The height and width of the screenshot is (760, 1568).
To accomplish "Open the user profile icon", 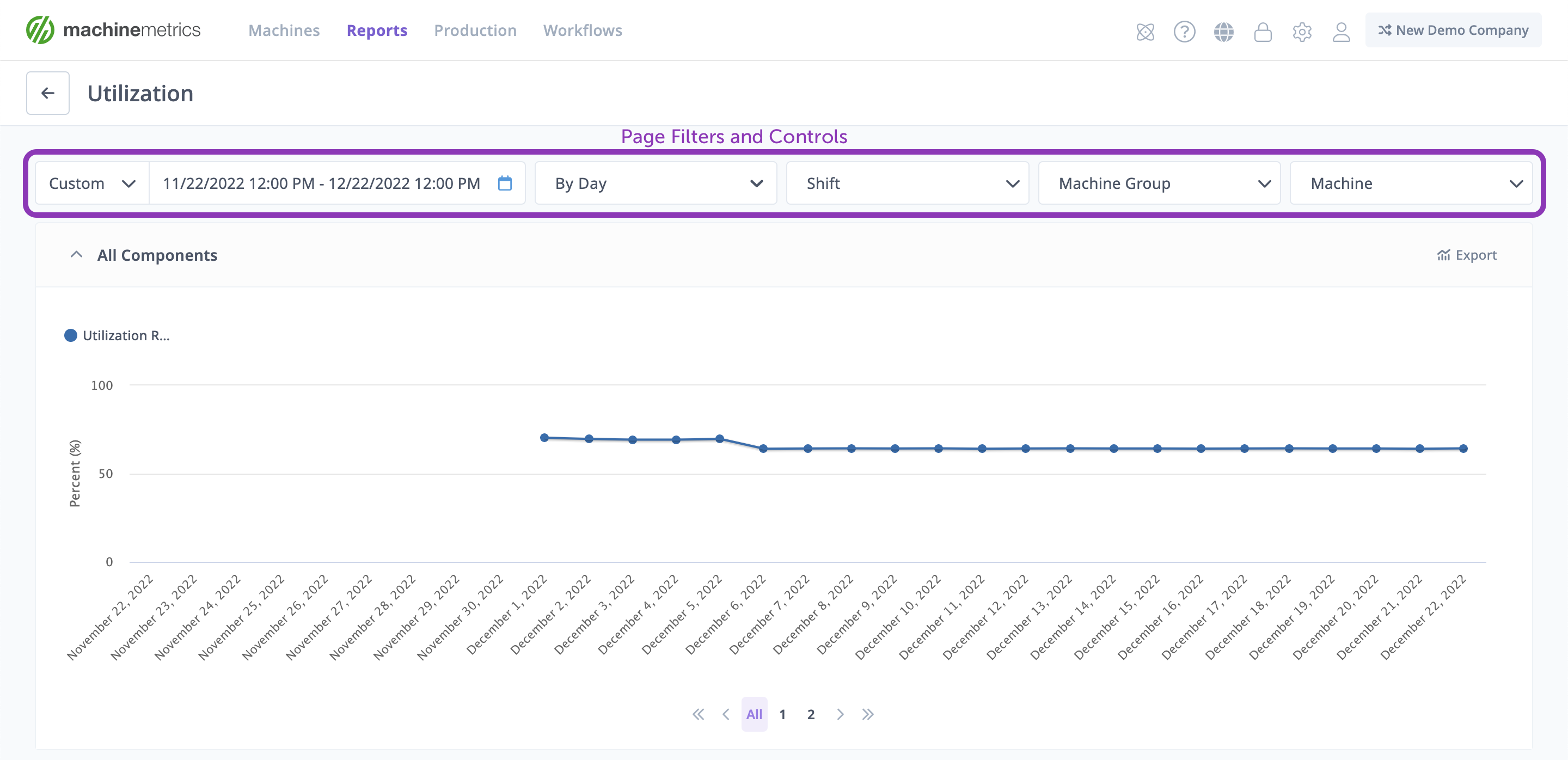I will click(x=1341, y=31).
